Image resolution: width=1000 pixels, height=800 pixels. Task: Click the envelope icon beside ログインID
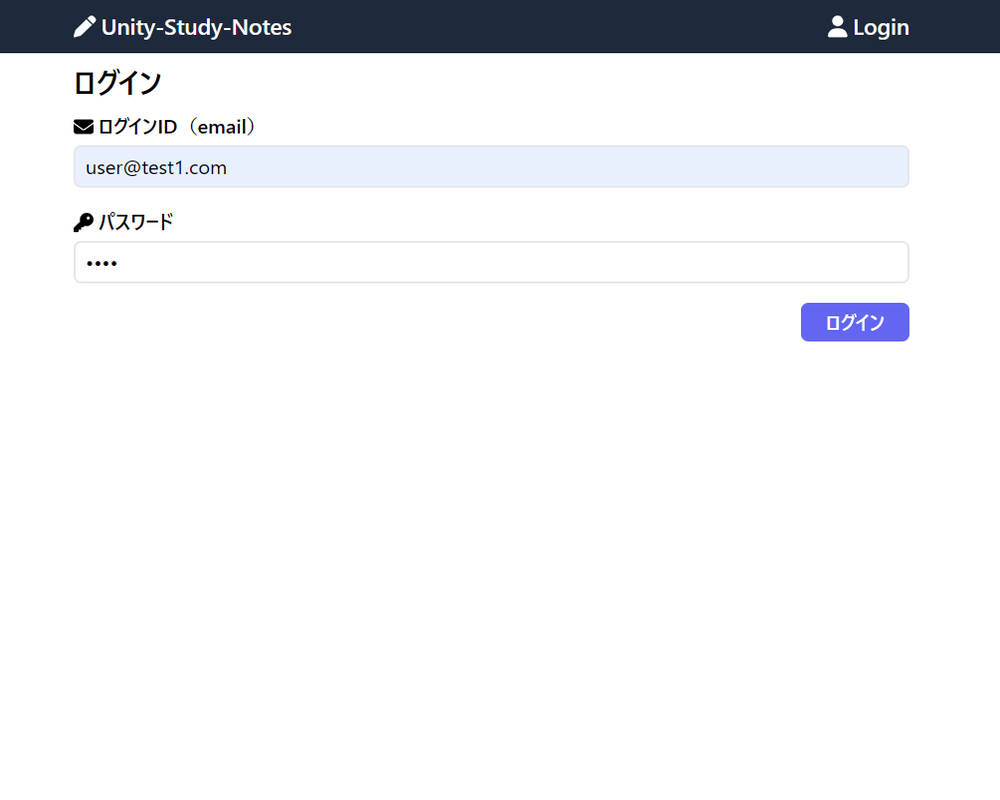coord(83,127)
